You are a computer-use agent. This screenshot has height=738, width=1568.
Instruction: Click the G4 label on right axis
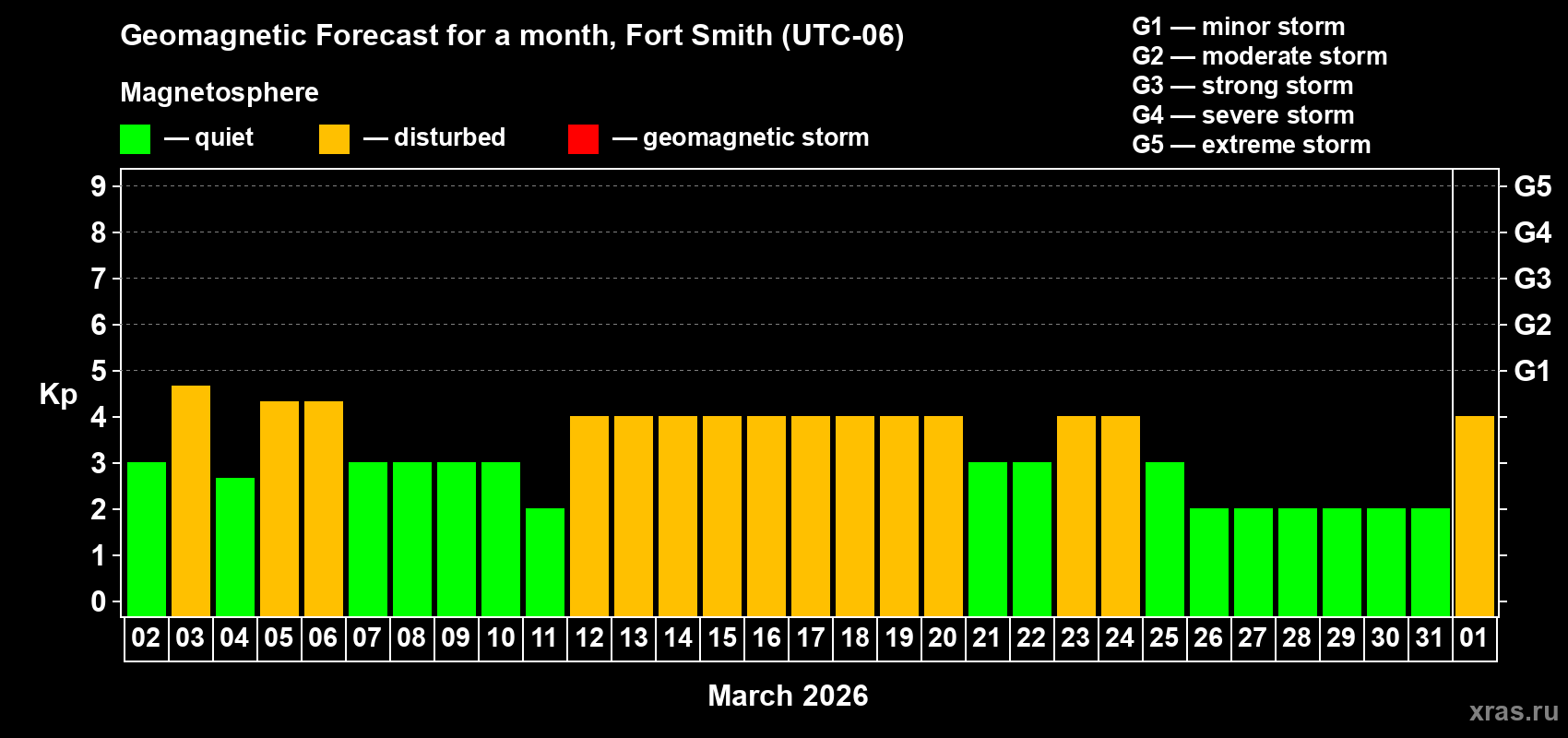tap(1532, 232)
